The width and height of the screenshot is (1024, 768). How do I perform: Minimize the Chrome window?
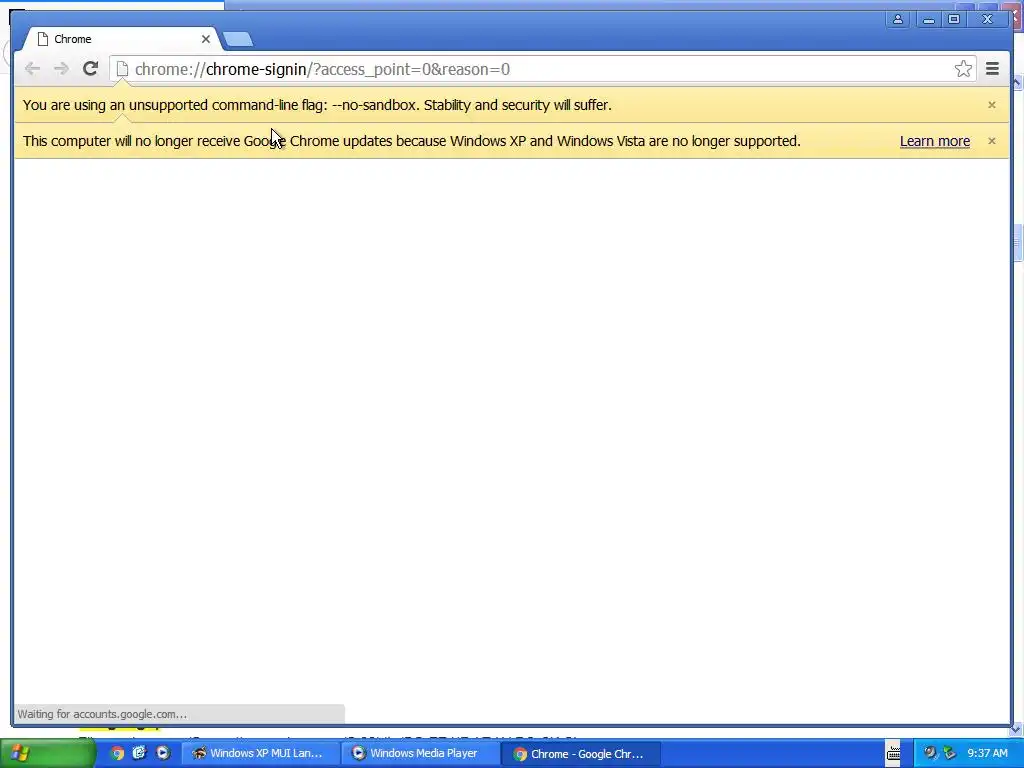[928, 20]
